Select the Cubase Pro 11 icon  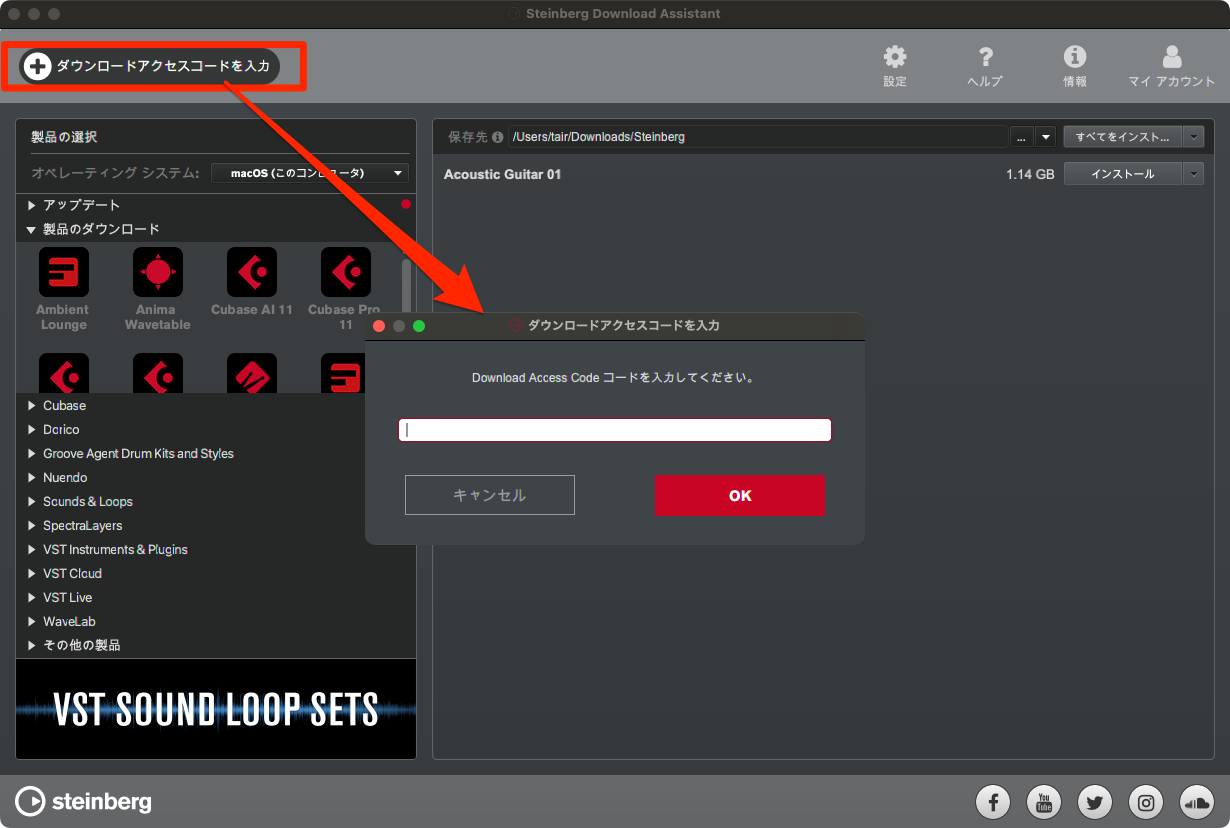(346, 273)
